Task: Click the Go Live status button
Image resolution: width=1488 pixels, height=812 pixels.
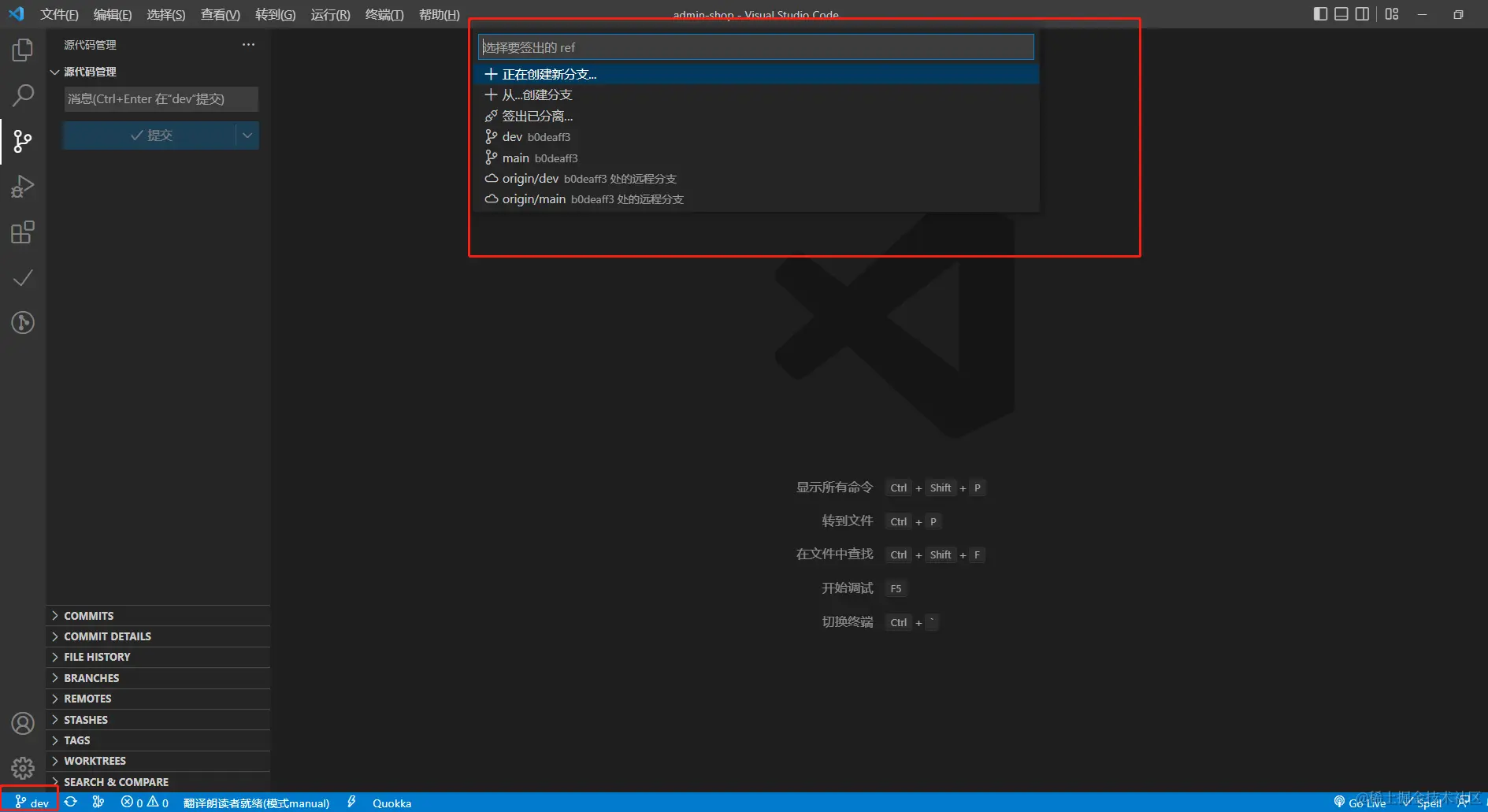Action: coord(1360,803)
